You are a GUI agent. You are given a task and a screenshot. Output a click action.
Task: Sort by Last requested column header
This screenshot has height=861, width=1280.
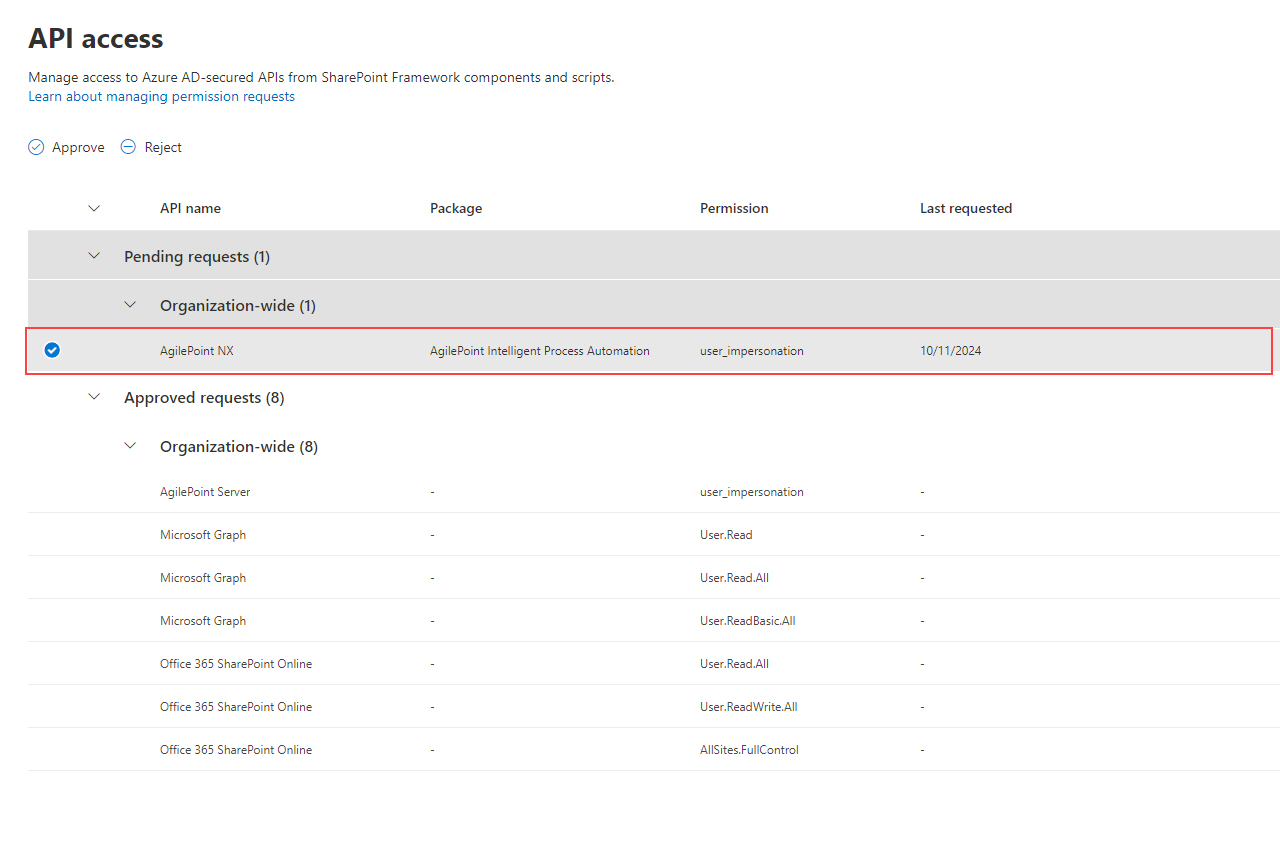click(x=966, y=208)
